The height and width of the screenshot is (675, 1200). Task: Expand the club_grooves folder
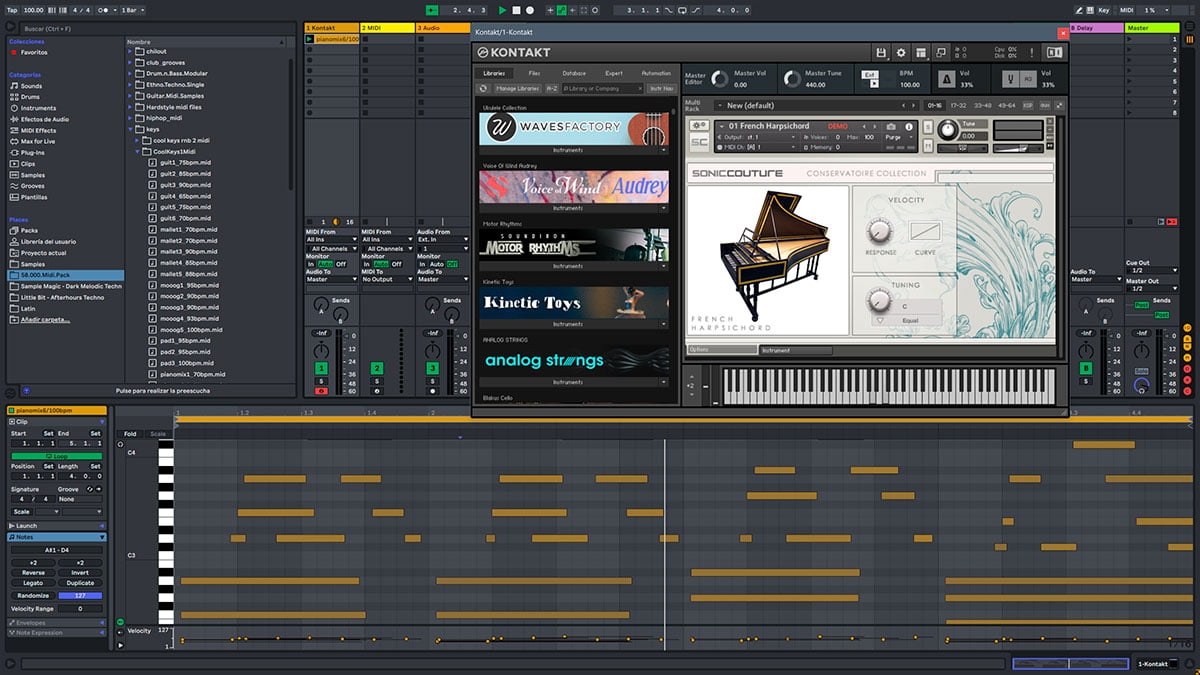coord(130,62)
